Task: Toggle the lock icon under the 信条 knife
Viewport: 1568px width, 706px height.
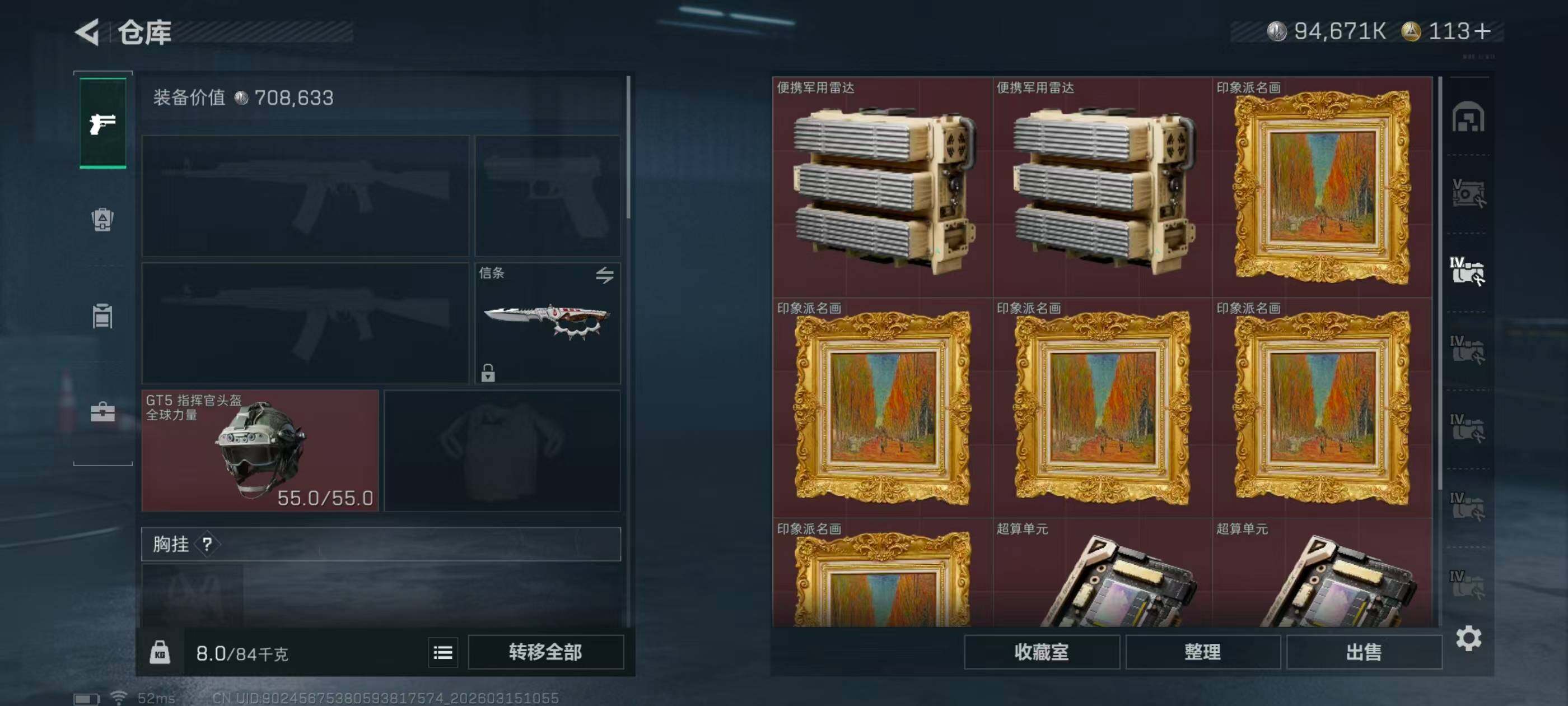Action: click(488, 372)
